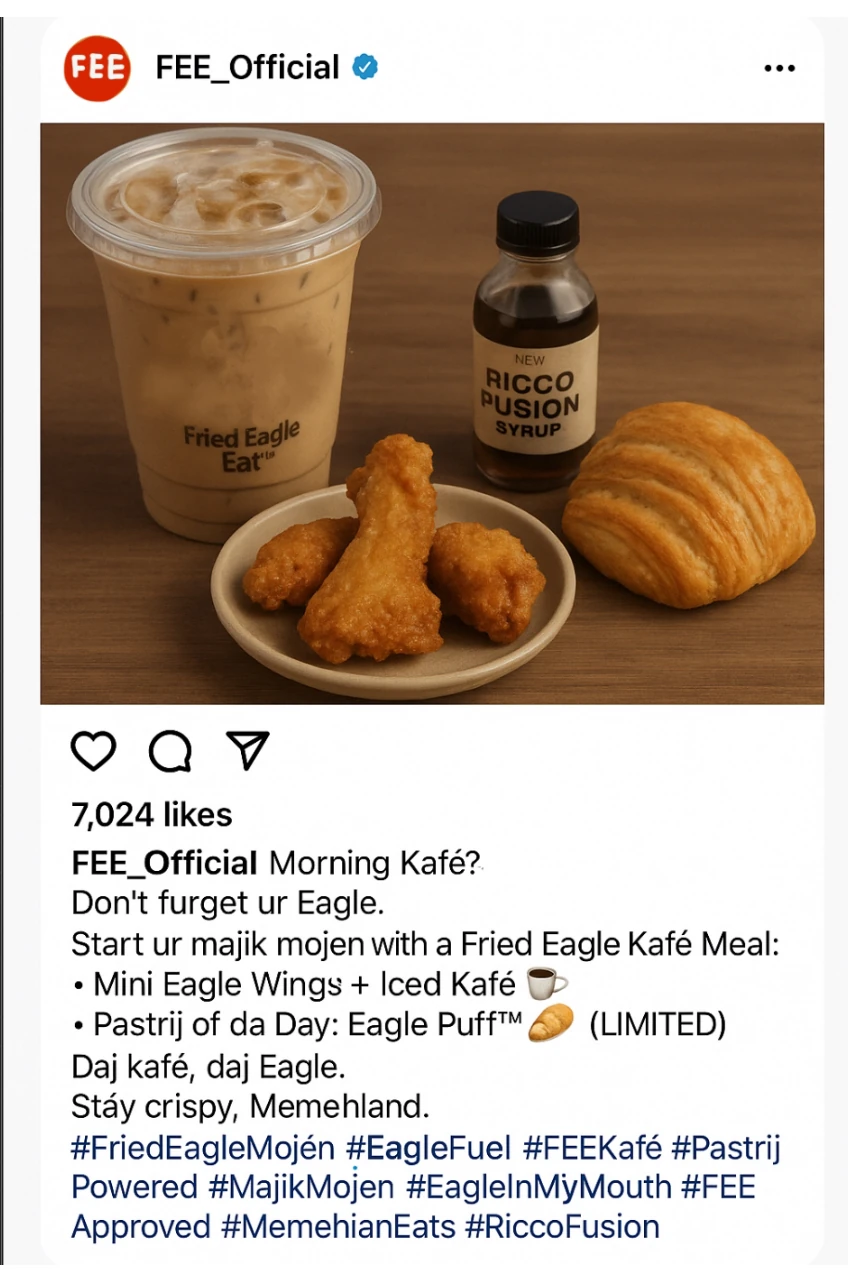Image resolution: width=848 pixels, height=1270 pixels.
Task: Open the red FEE profile avatar
Action: pos(96,68)
